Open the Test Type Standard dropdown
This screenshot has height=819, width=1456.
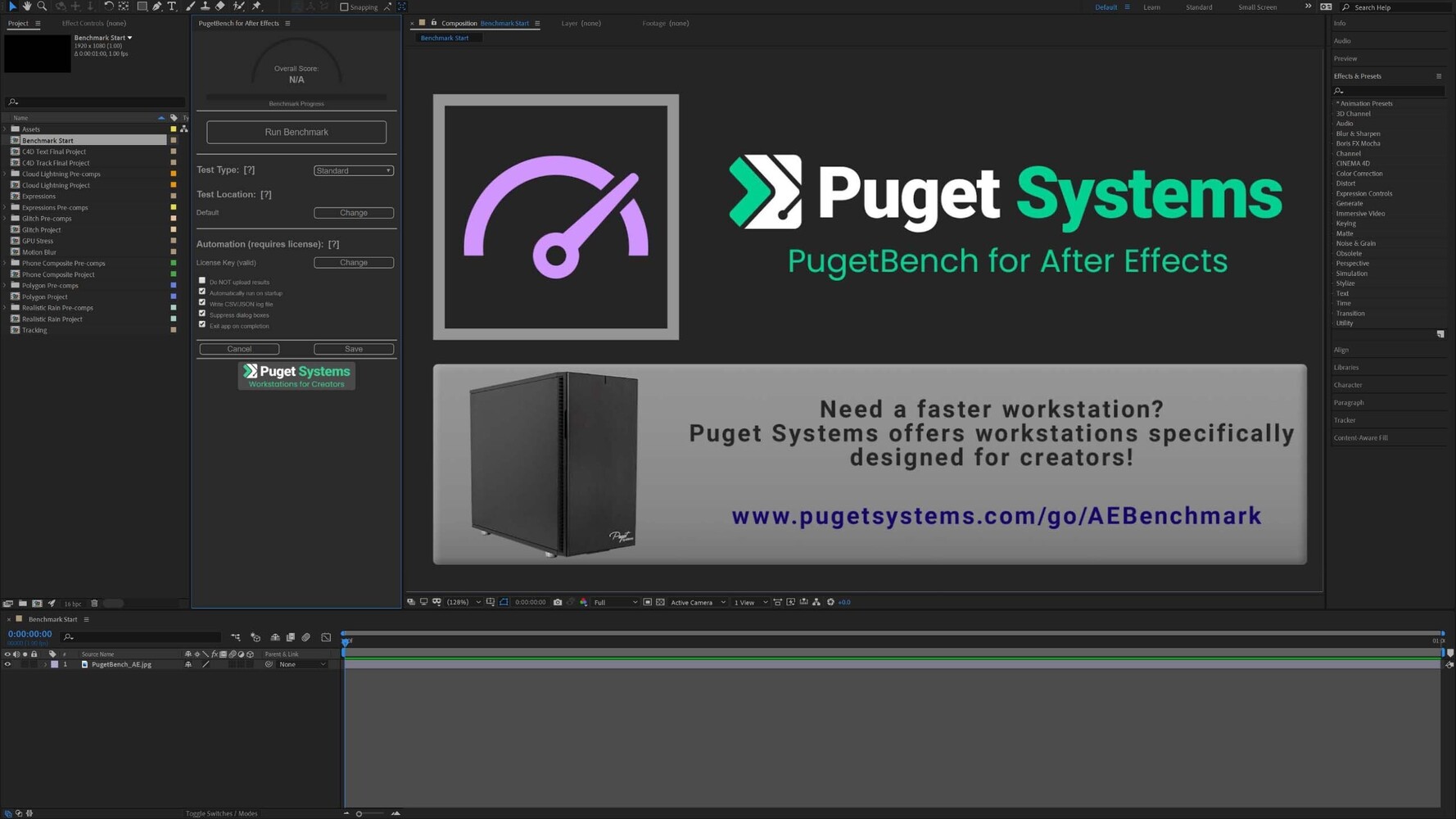pyautogui.click(x=354, y=170)
